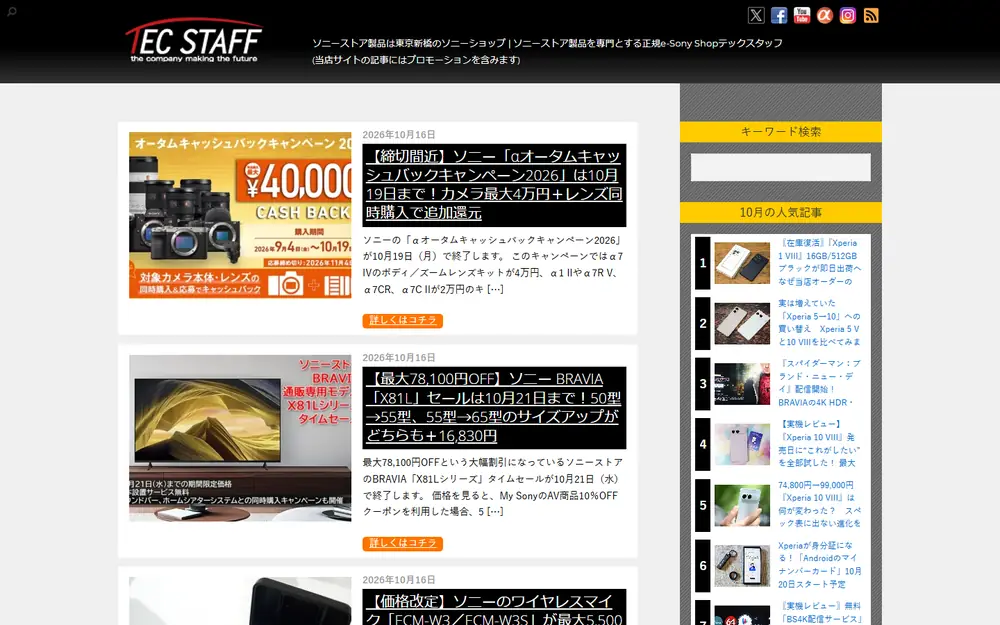Click the キーワード検索 sidebar heading
The image size is (1000, 625).
pyautogui.click(x=781, y=131)
